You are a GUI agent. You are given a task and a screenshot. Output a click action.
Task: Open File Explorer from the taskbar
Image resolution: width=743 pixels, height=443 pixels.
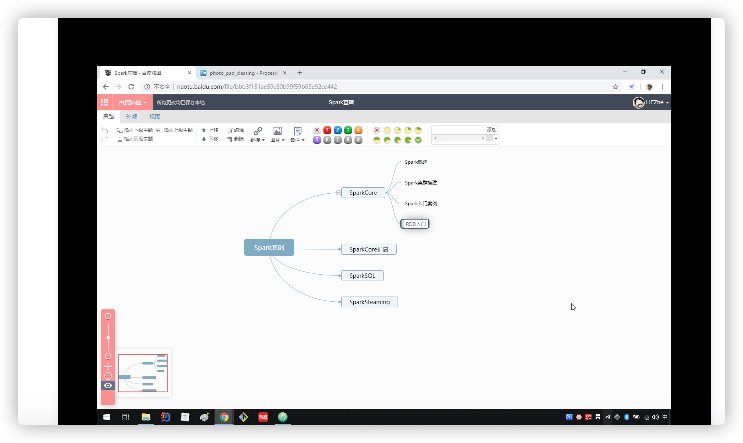click(x=146, y=417)
